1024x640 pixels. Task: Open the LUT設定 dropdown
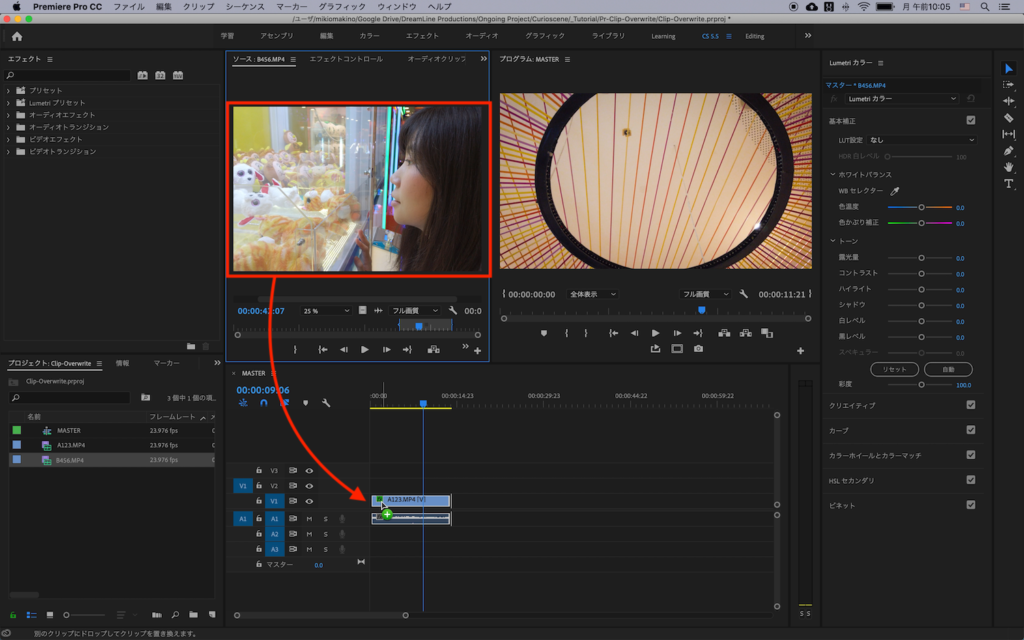pos(920,140)
